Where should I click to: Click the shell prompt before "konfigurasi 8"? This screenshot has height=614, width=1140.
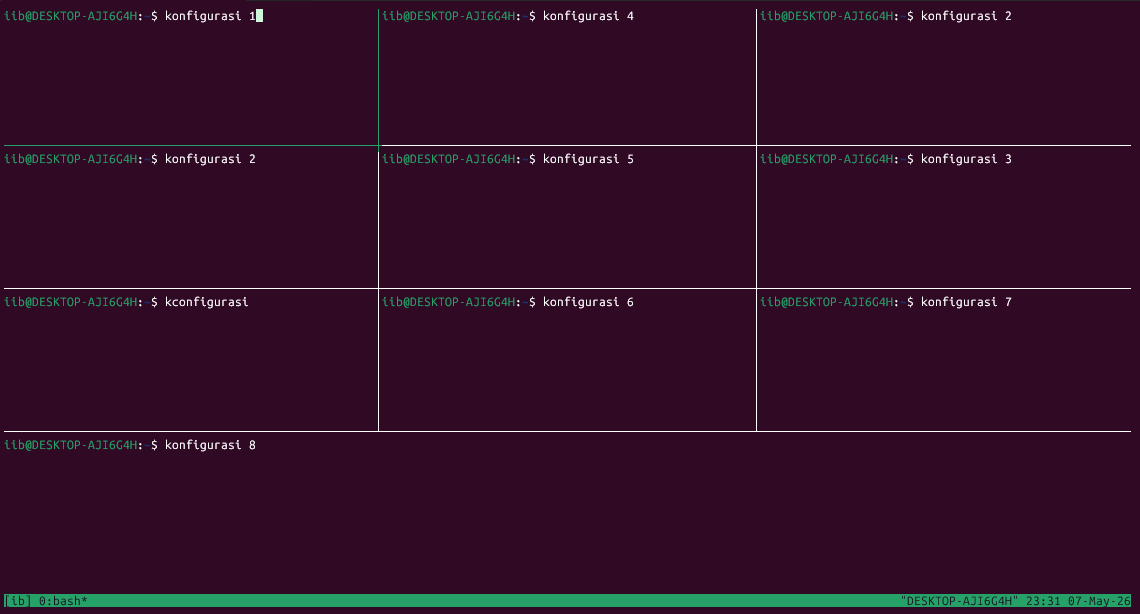click(81, 445)
